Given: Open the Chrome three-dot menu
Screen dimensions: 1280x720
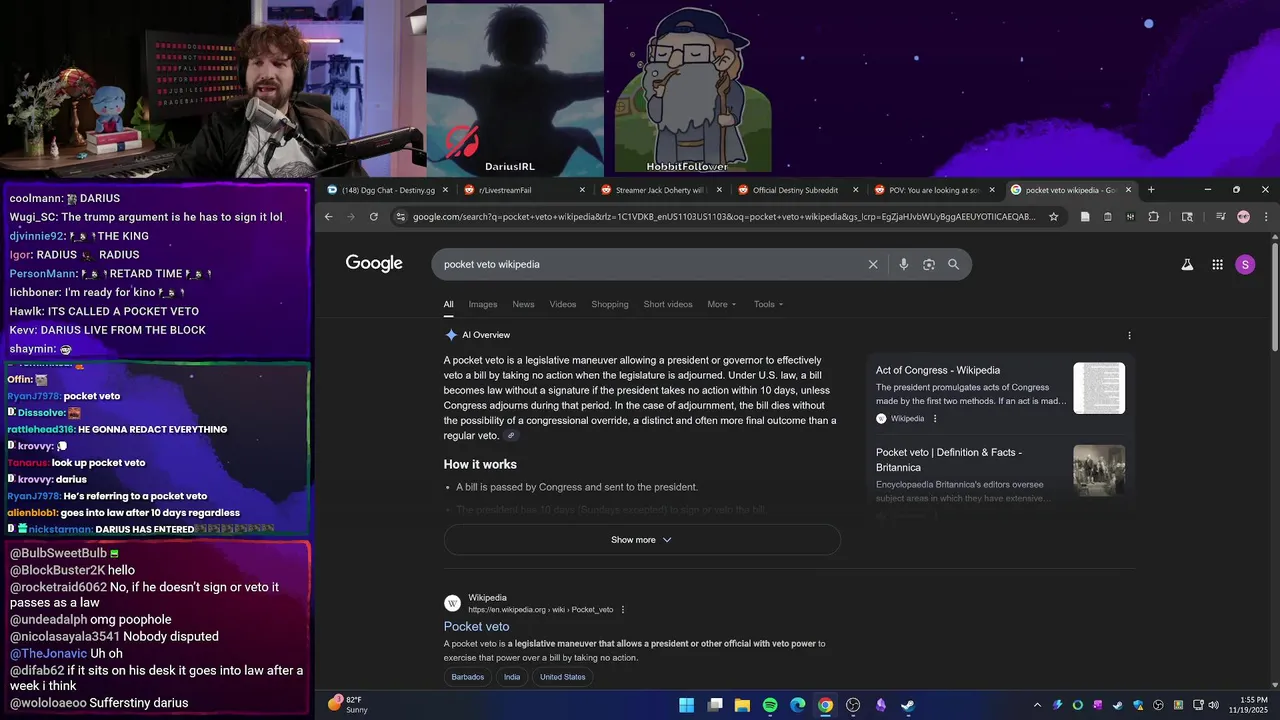Looking at the screenshot, I should (x=1266, y=217).
